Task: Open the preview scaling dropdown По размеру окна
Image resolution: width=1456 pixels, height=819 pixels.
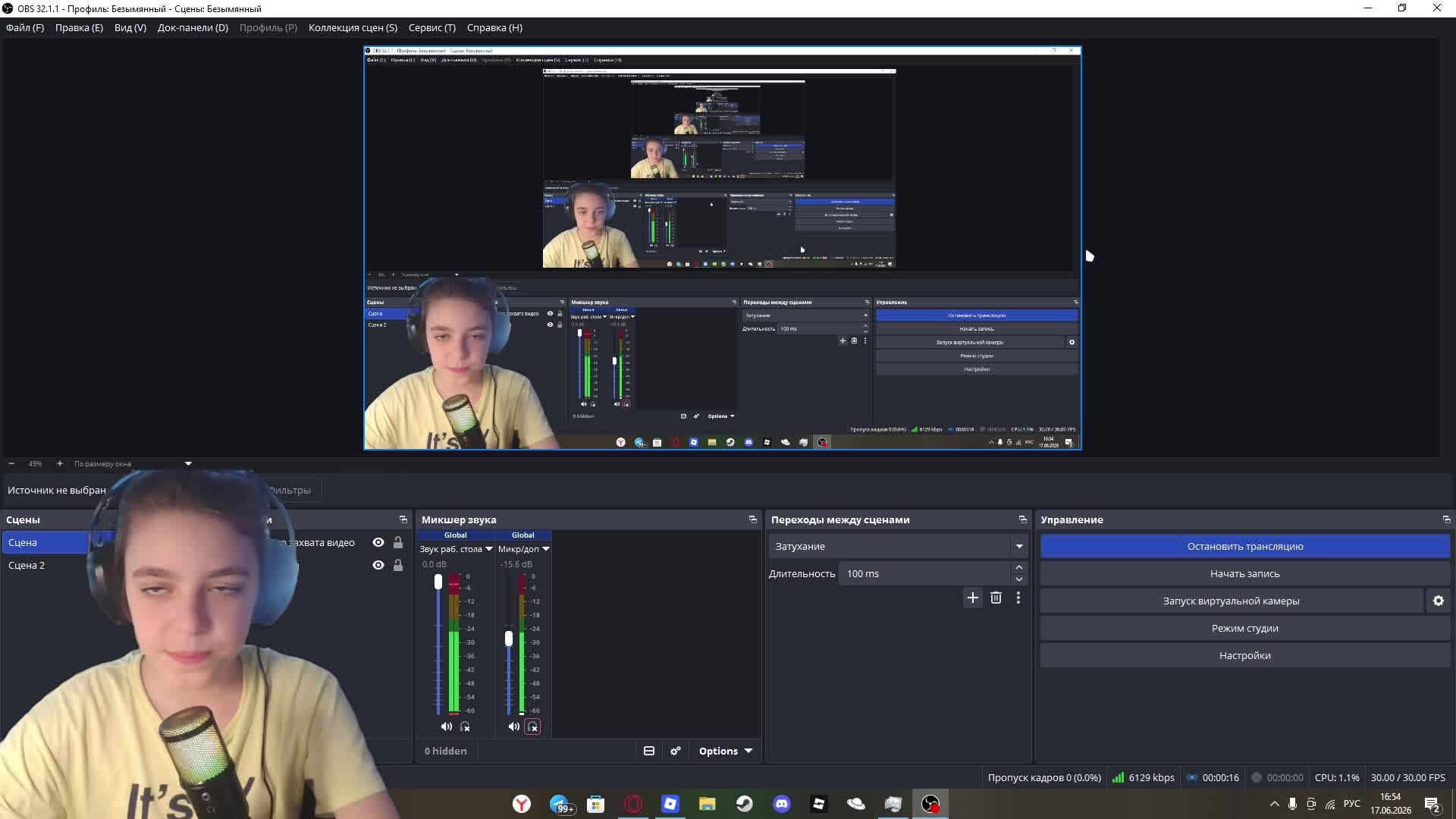Action: pos(133,463)
